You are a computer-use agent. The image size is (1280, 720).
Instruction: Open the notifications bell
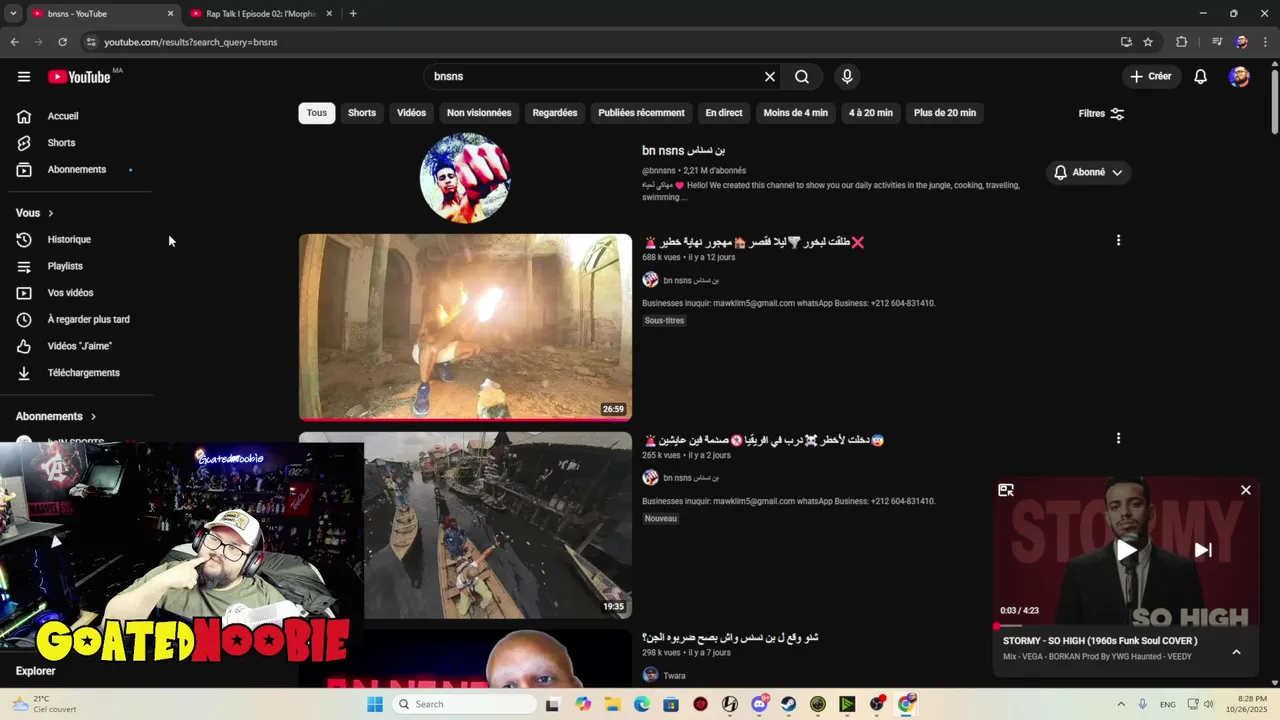pyautogui.click(x=1201, y=77)
